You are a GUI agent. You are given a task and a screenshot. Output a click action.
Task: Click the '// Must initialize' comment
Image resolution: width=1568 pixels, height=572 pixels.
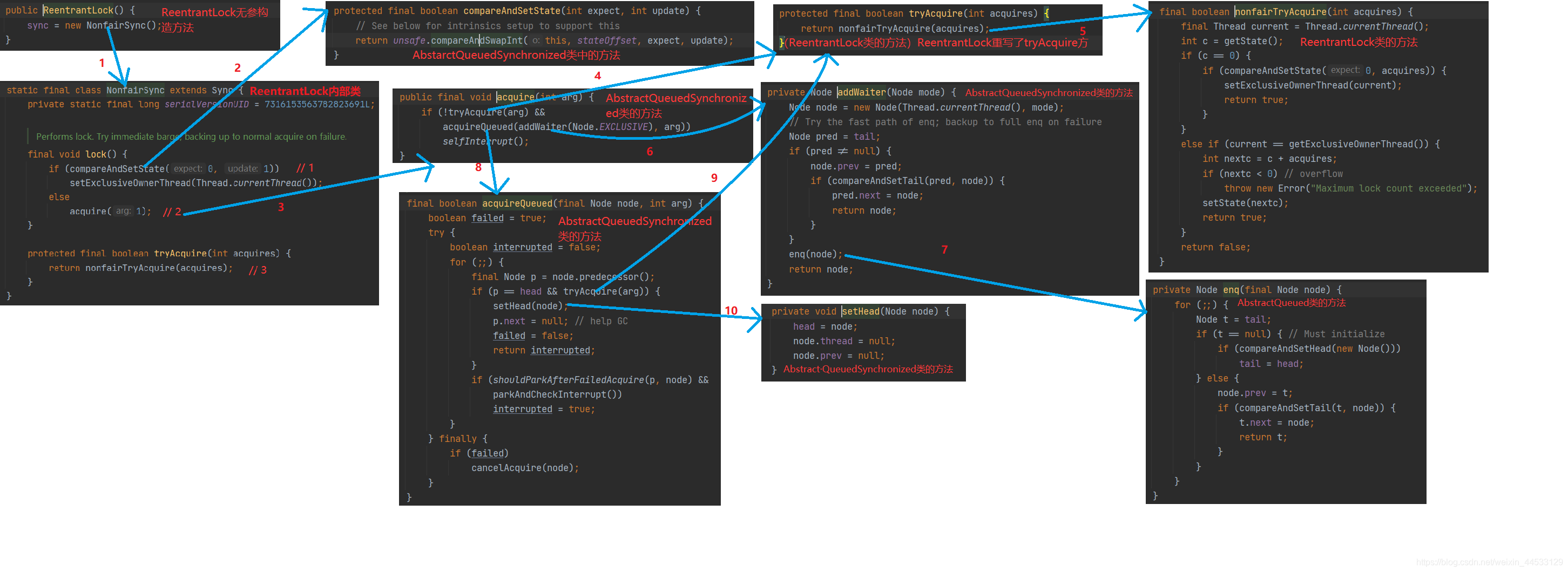coord(1337,335)
